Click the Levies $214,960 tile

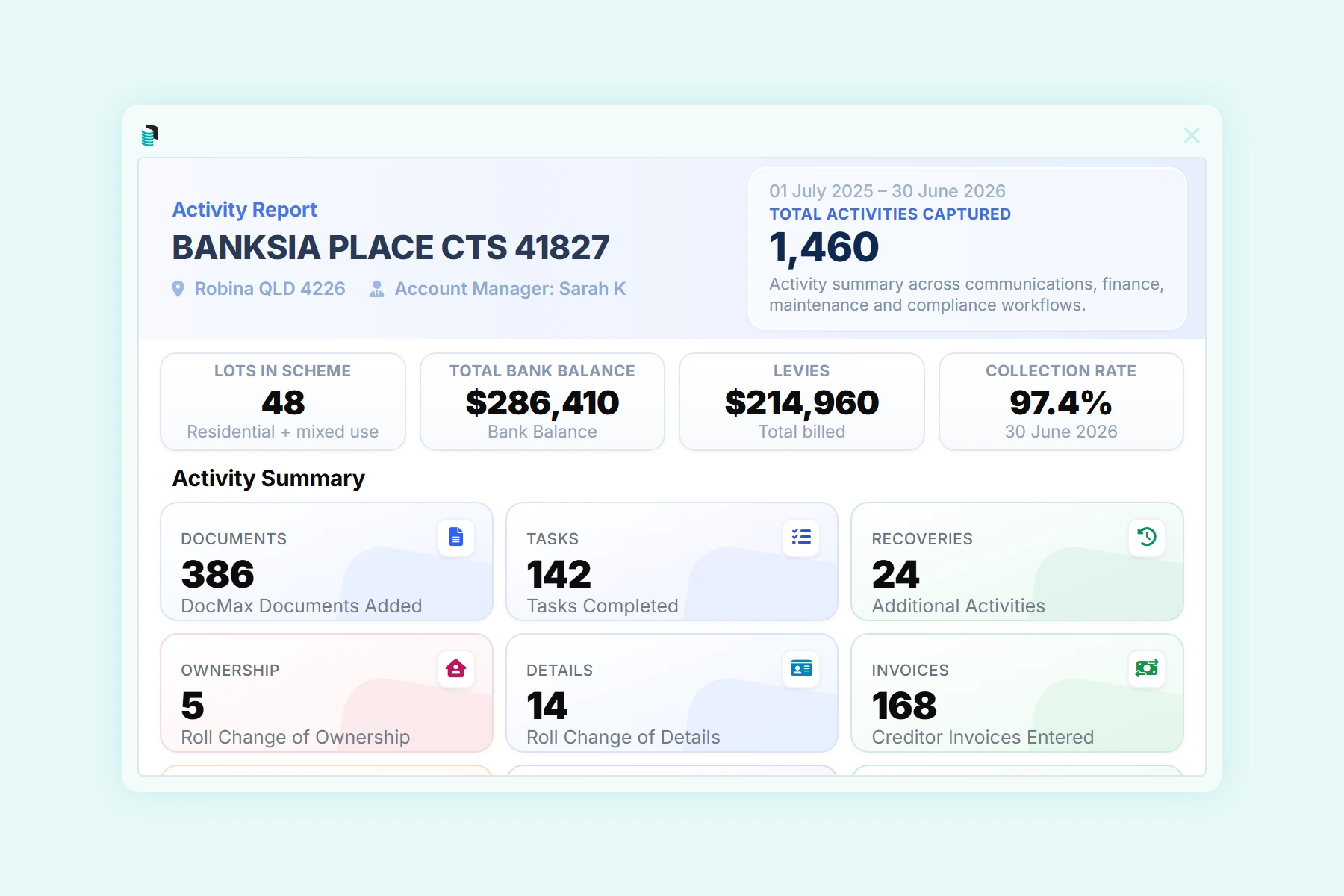click(x=802, y=402)
